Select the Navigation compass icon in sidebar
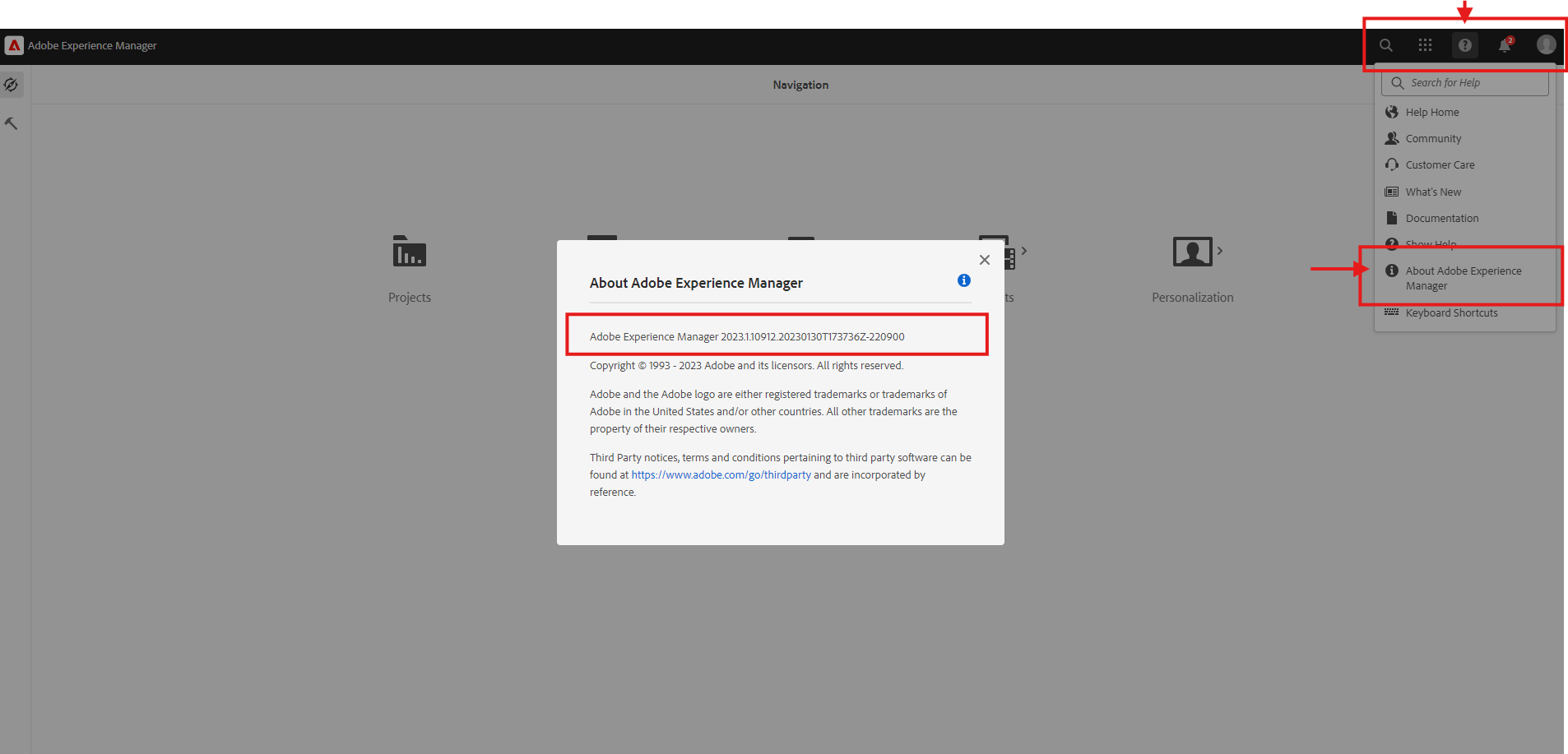The image size is (1568, 754). coord(12,85)
